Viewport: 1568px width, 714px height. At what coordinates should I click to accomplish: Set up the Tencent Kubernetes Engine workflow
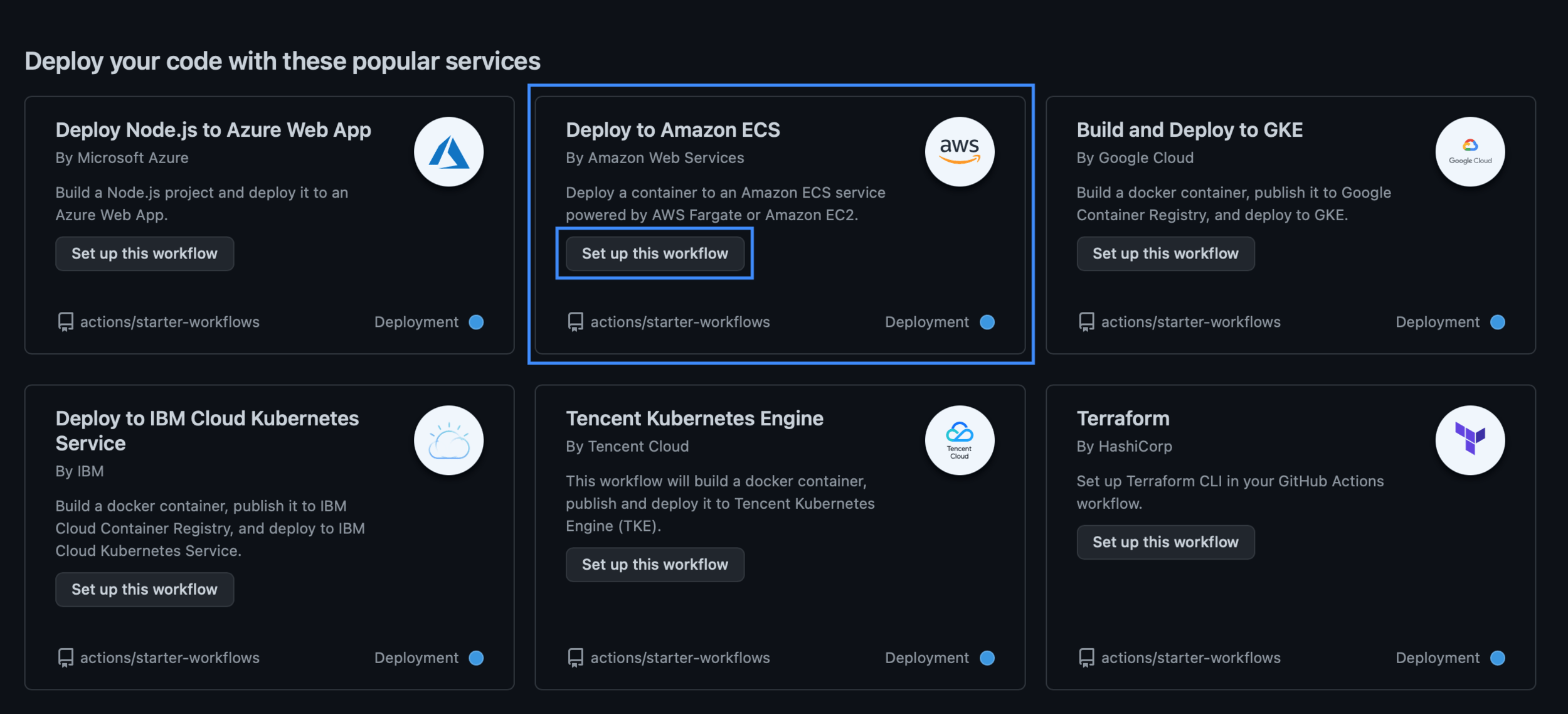[x=654, y=564]
